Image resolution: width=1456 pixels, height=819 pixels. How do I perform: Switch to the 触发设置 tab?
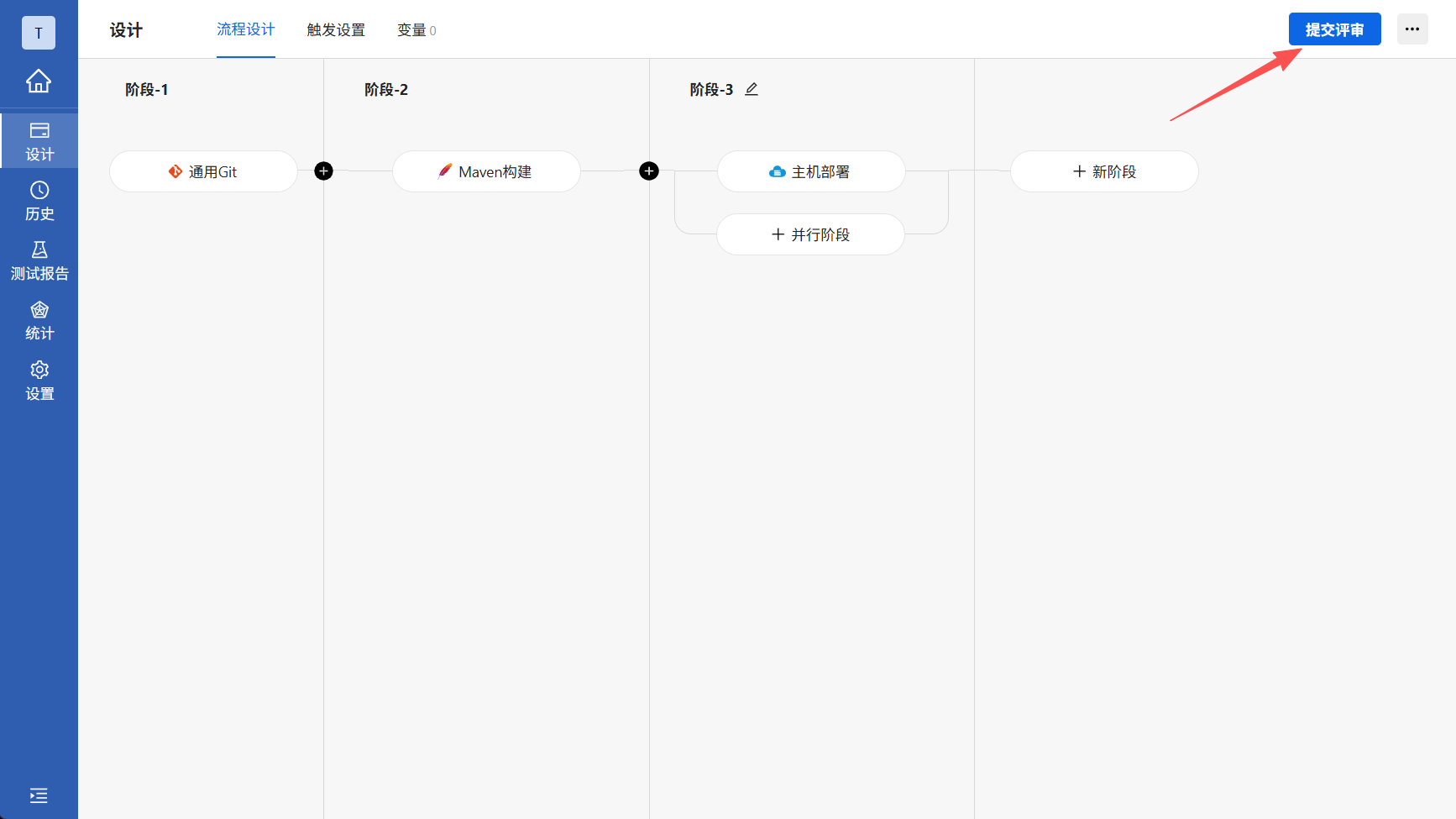tap(336, 29)
